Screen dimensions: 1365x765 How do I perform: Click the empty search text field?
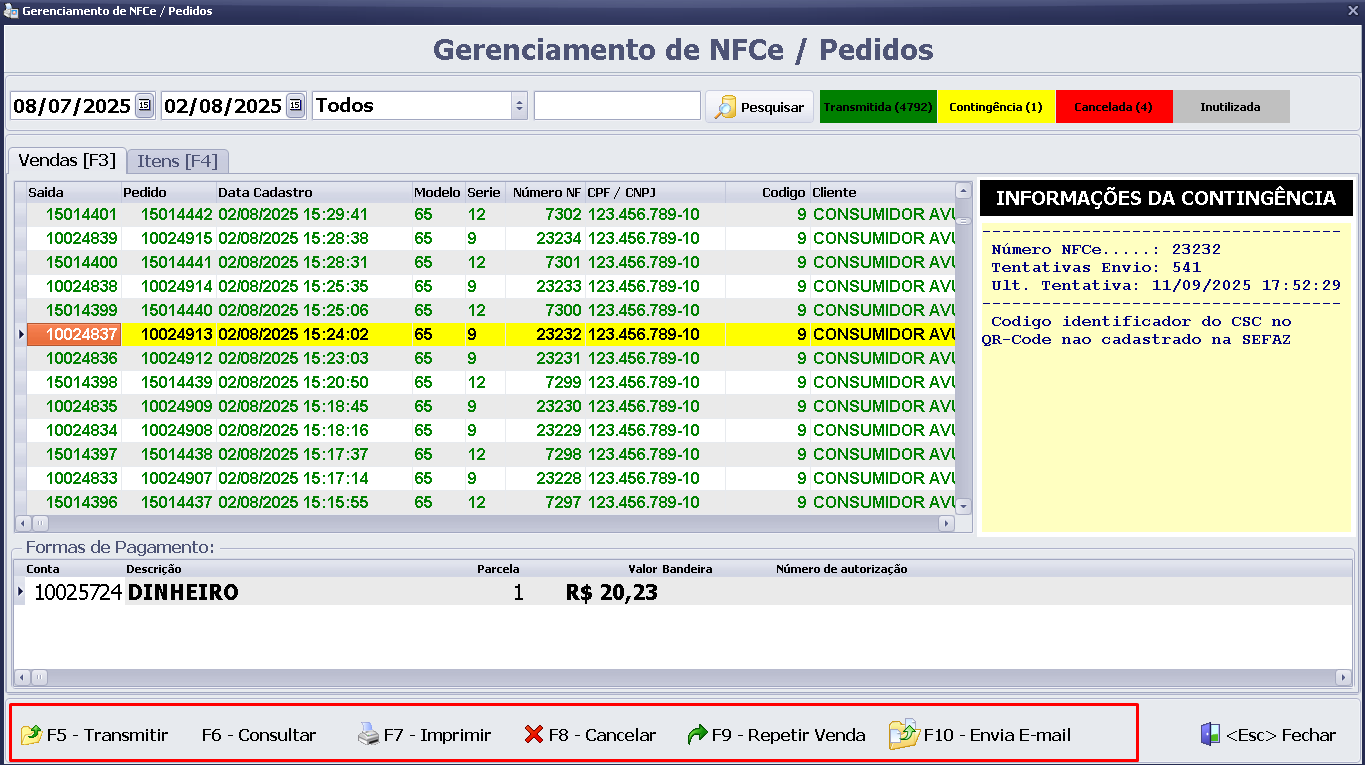[617, 105]
